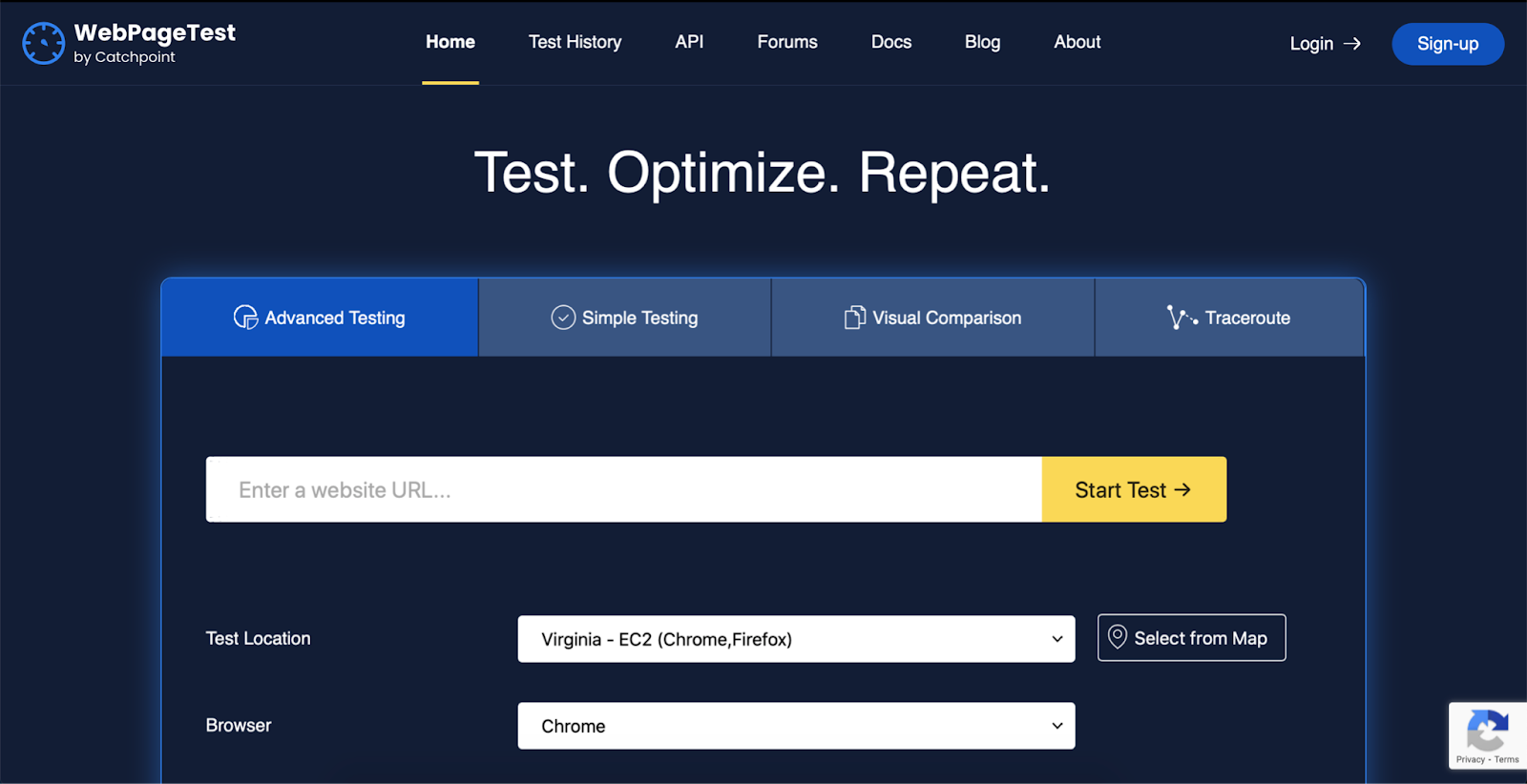Screen dimensions: 1527x784
Task: Click the Test Location dropdown chevron
Action: [1057, 639]
